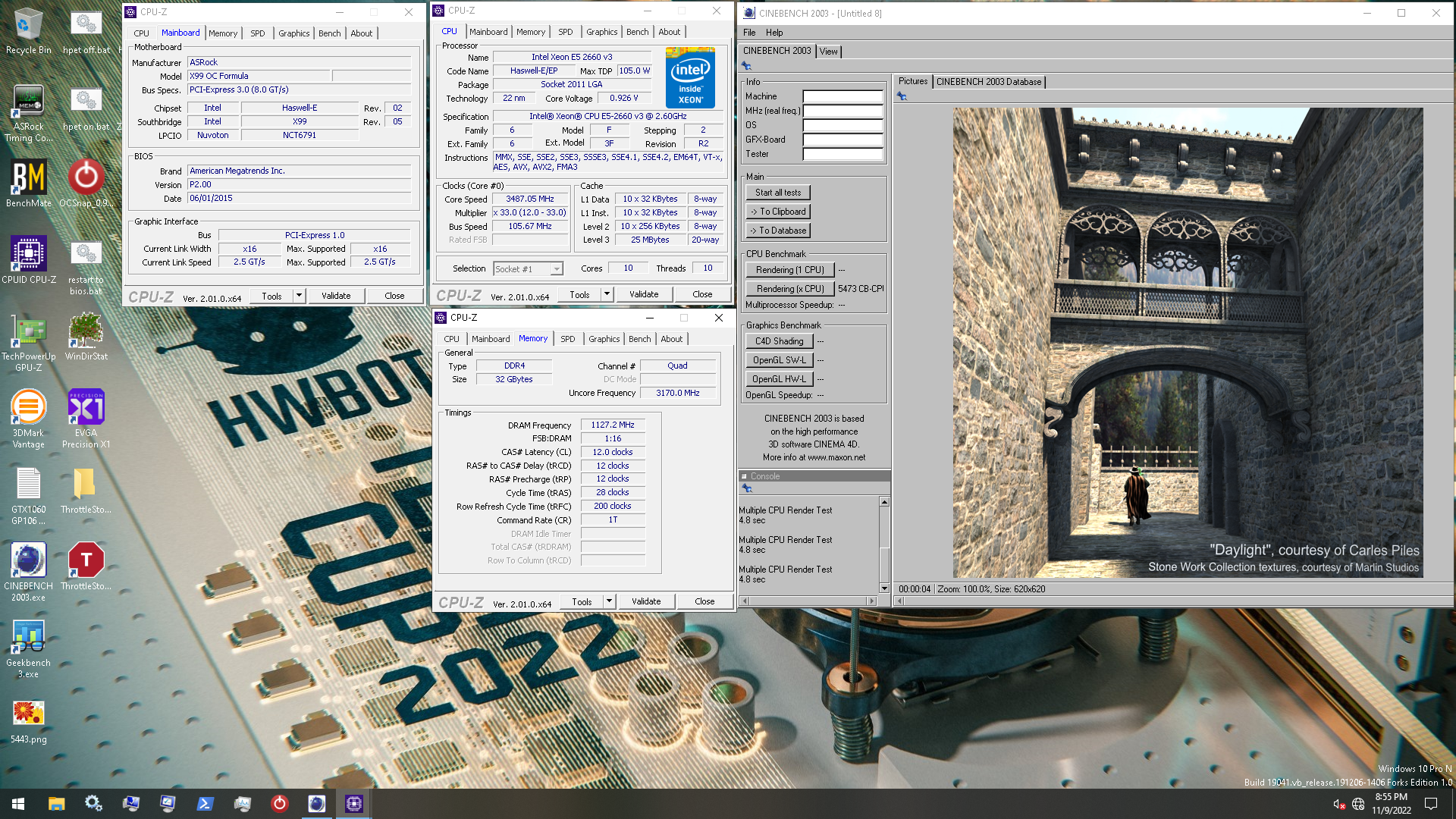Viewport: 1456px width, 819px height.
Task: Click To Clipboard button
Action: (778, 212)
